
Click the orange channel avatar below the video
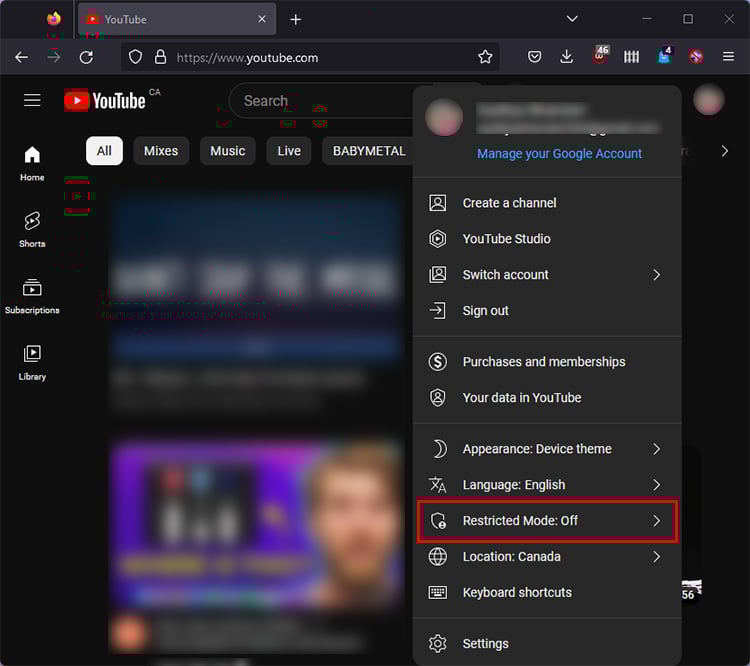128,634
